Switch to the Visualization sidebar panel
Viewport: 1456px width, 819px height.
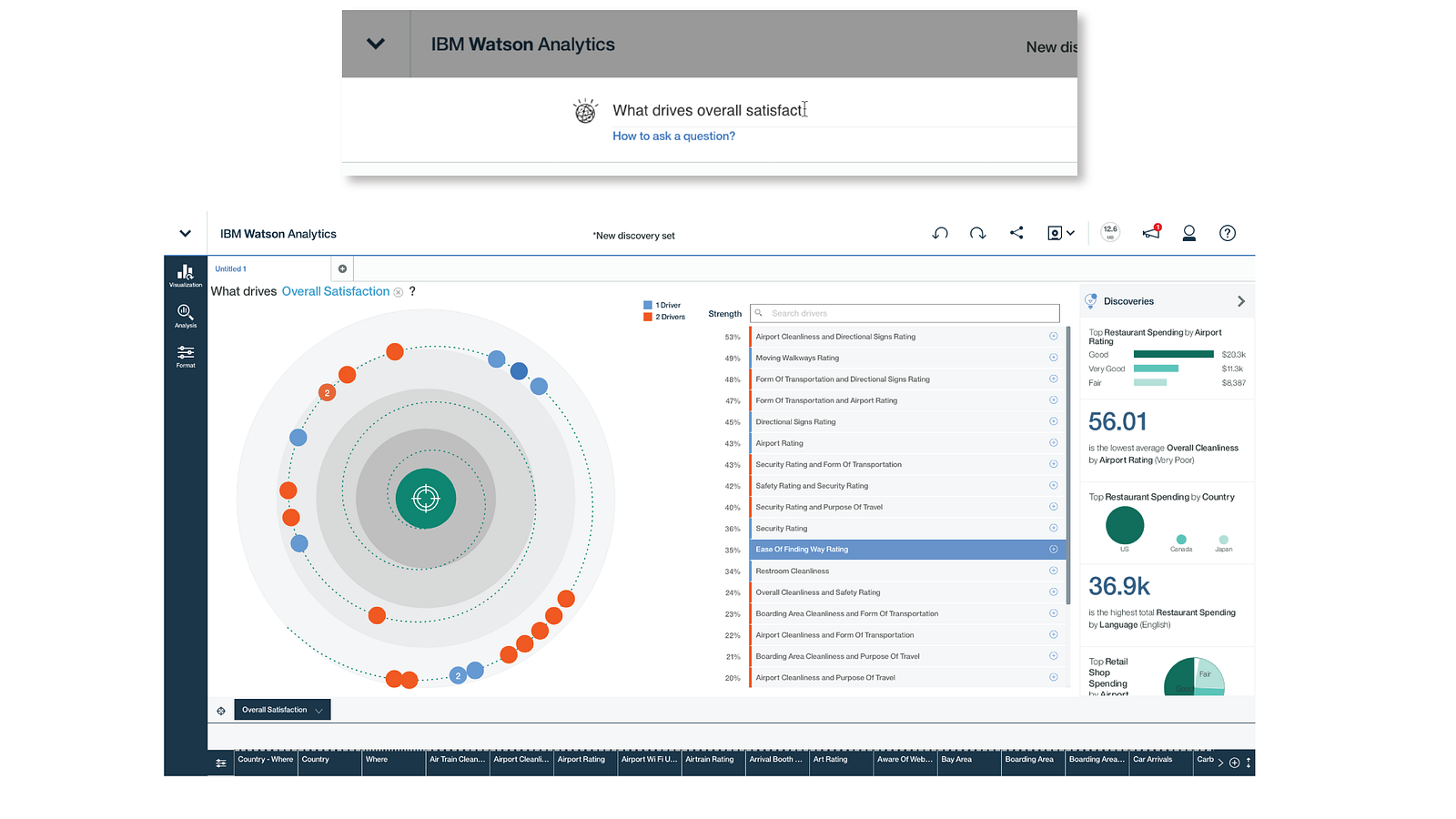[186, 275]
